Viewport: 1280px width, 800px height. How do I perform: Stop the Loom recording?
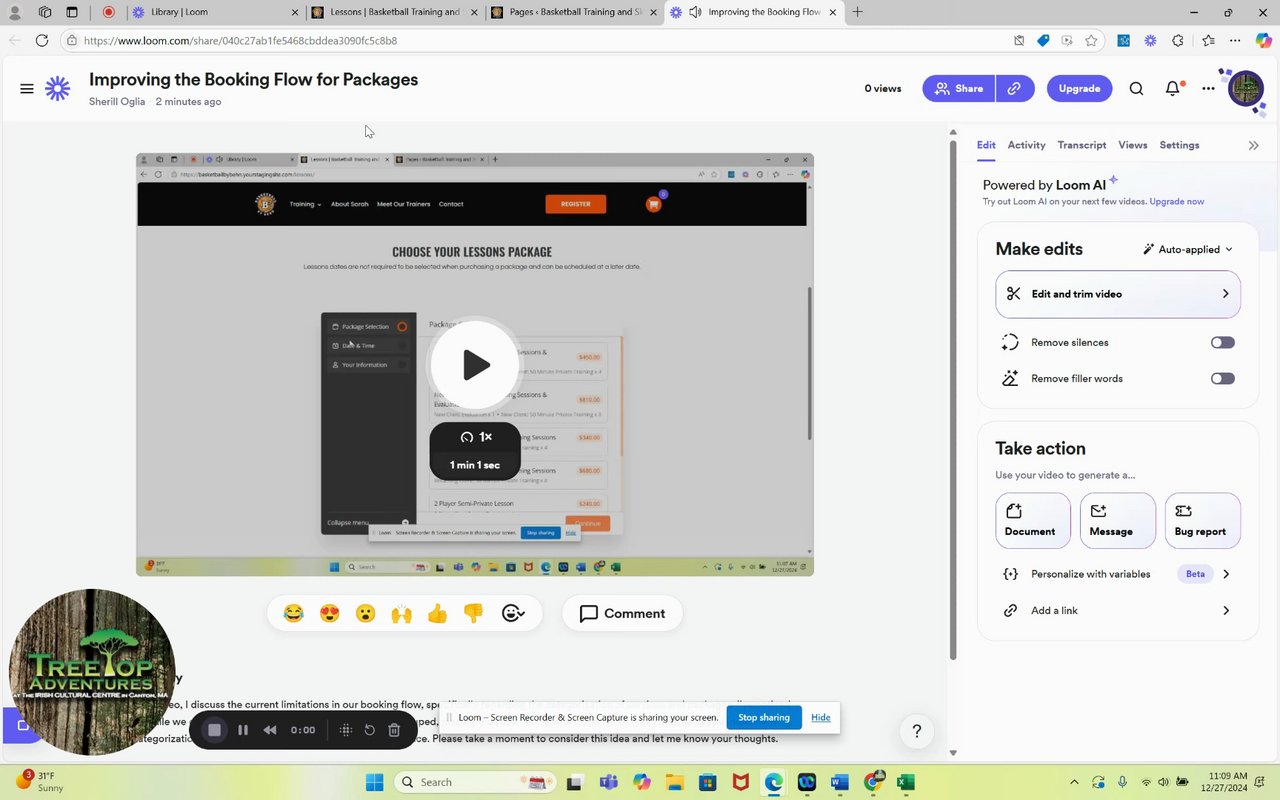click(x=214, y=730)
